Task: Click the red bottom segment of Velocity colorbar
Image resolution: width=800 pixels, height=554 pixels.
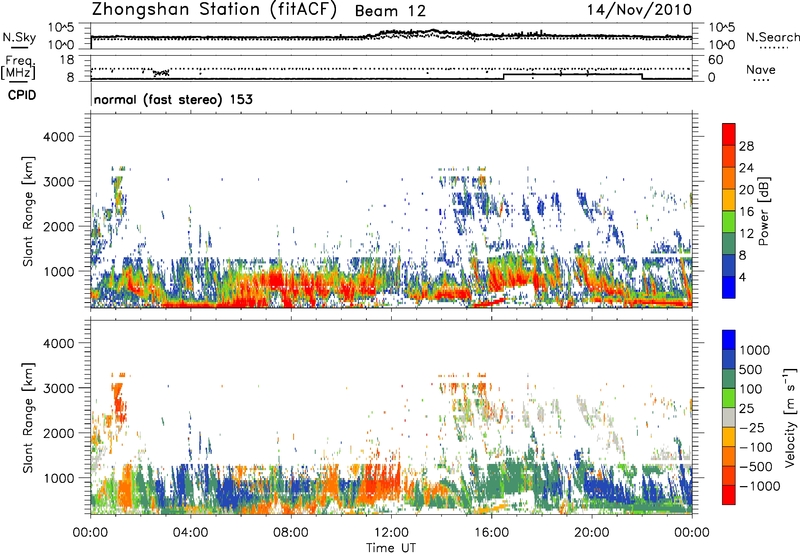Action: 729,495
